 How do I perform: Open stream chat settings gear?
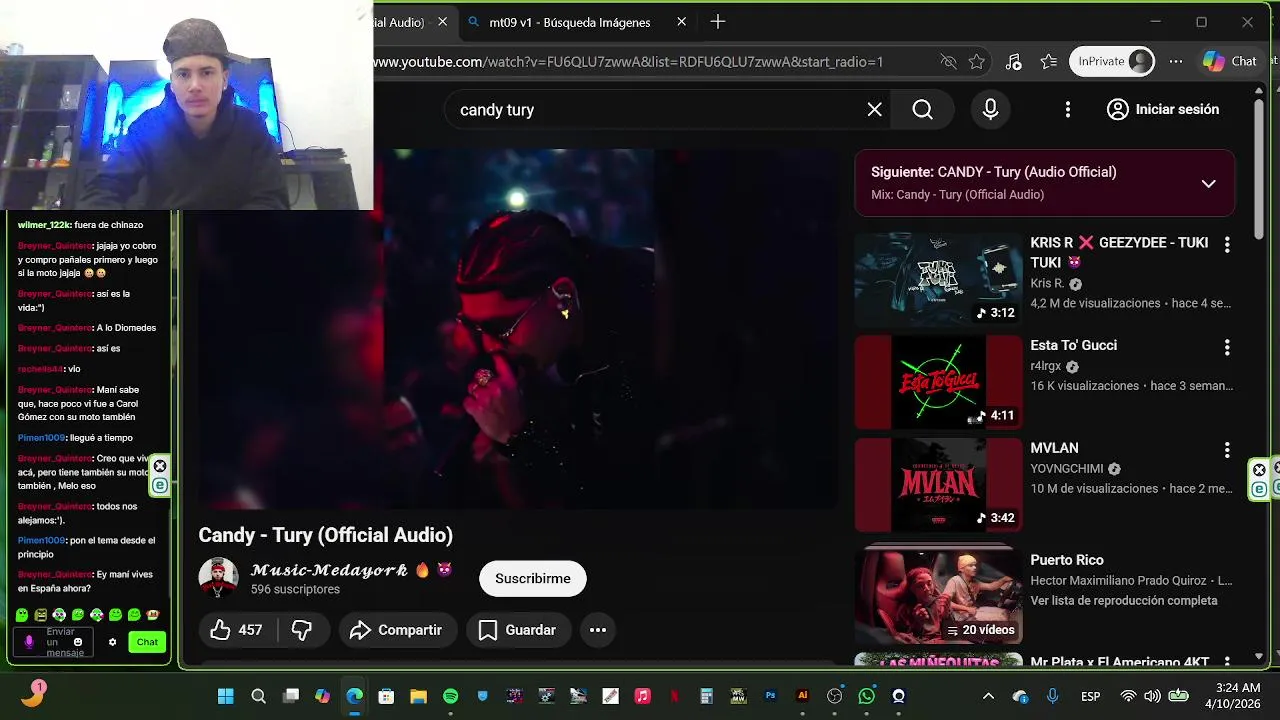coord(112,642)
